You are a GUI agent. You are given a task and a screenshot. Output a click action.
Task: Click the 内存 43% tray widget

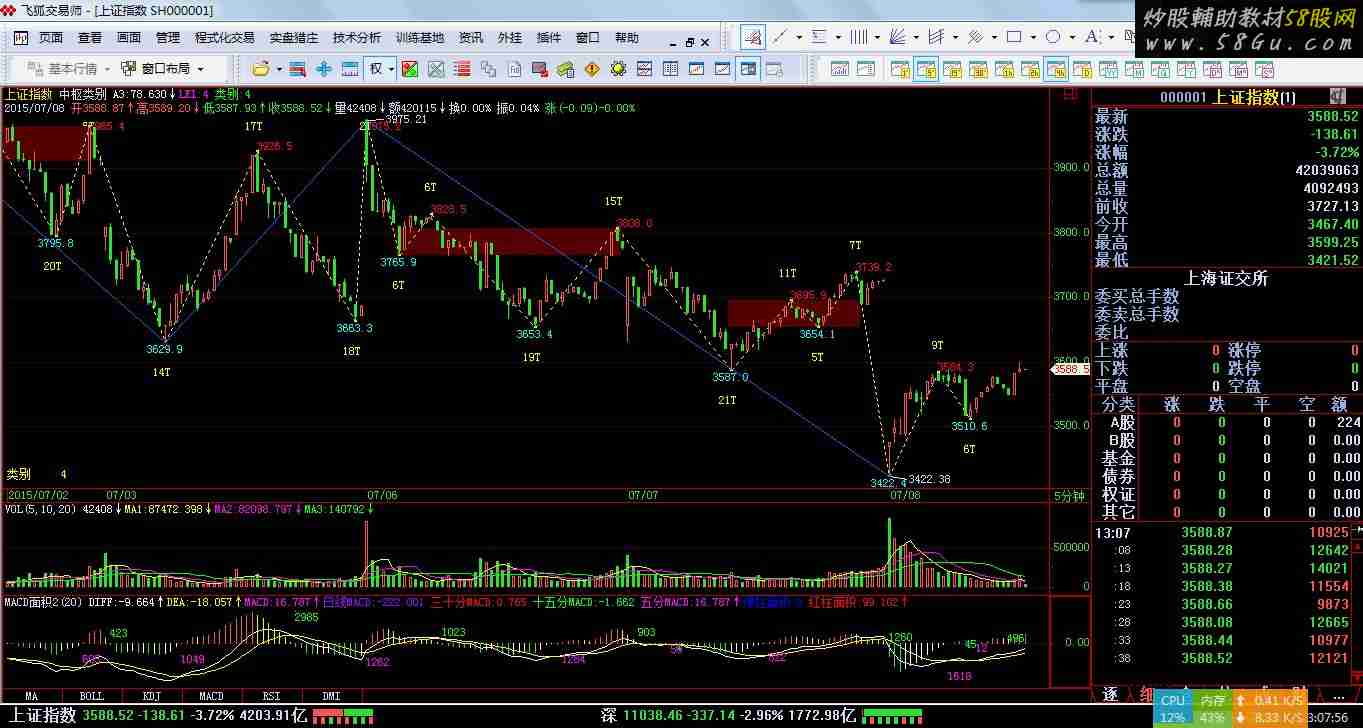click(x=1212, y=709)
